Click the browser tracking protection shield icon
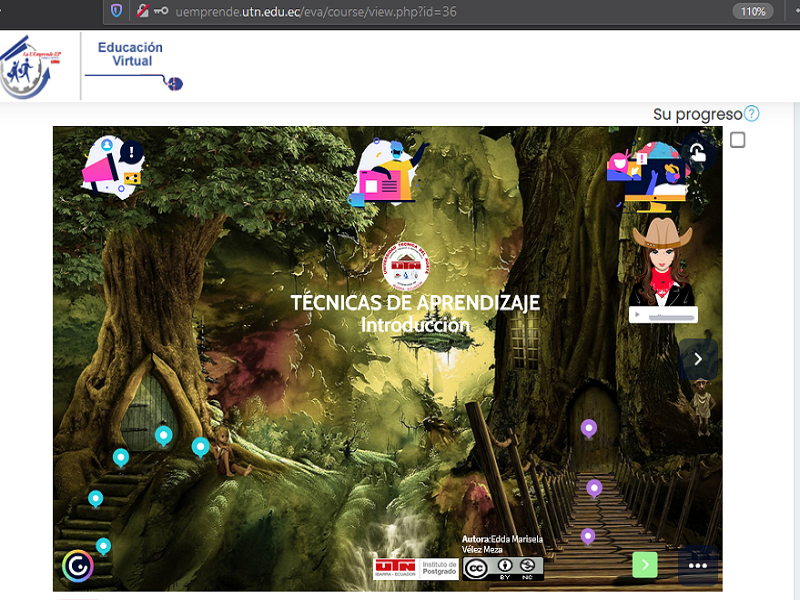 (116, 11)
